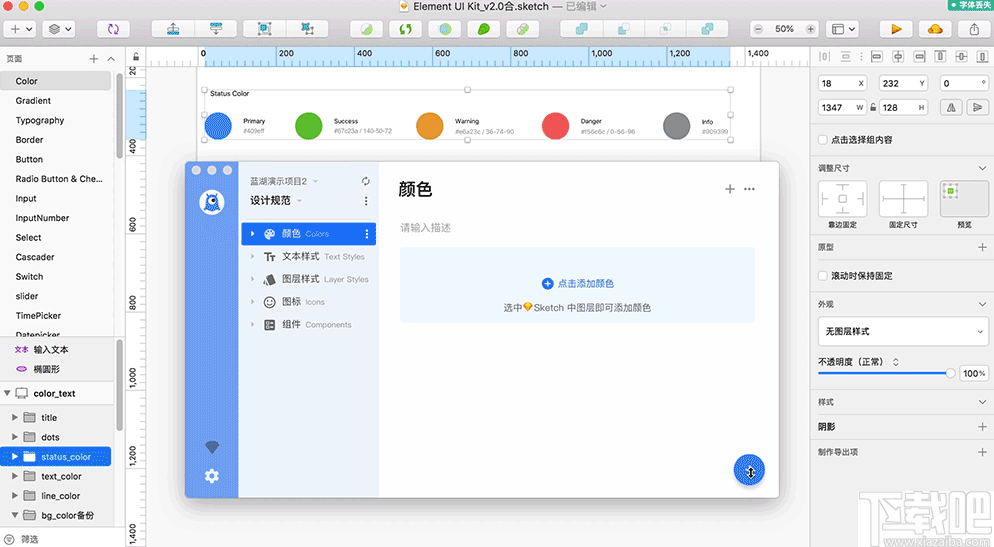Click the Group selection toolbar icon
The width and height of the screenshot is (994, 547).
pyautogui.click(x=264, y=29)
